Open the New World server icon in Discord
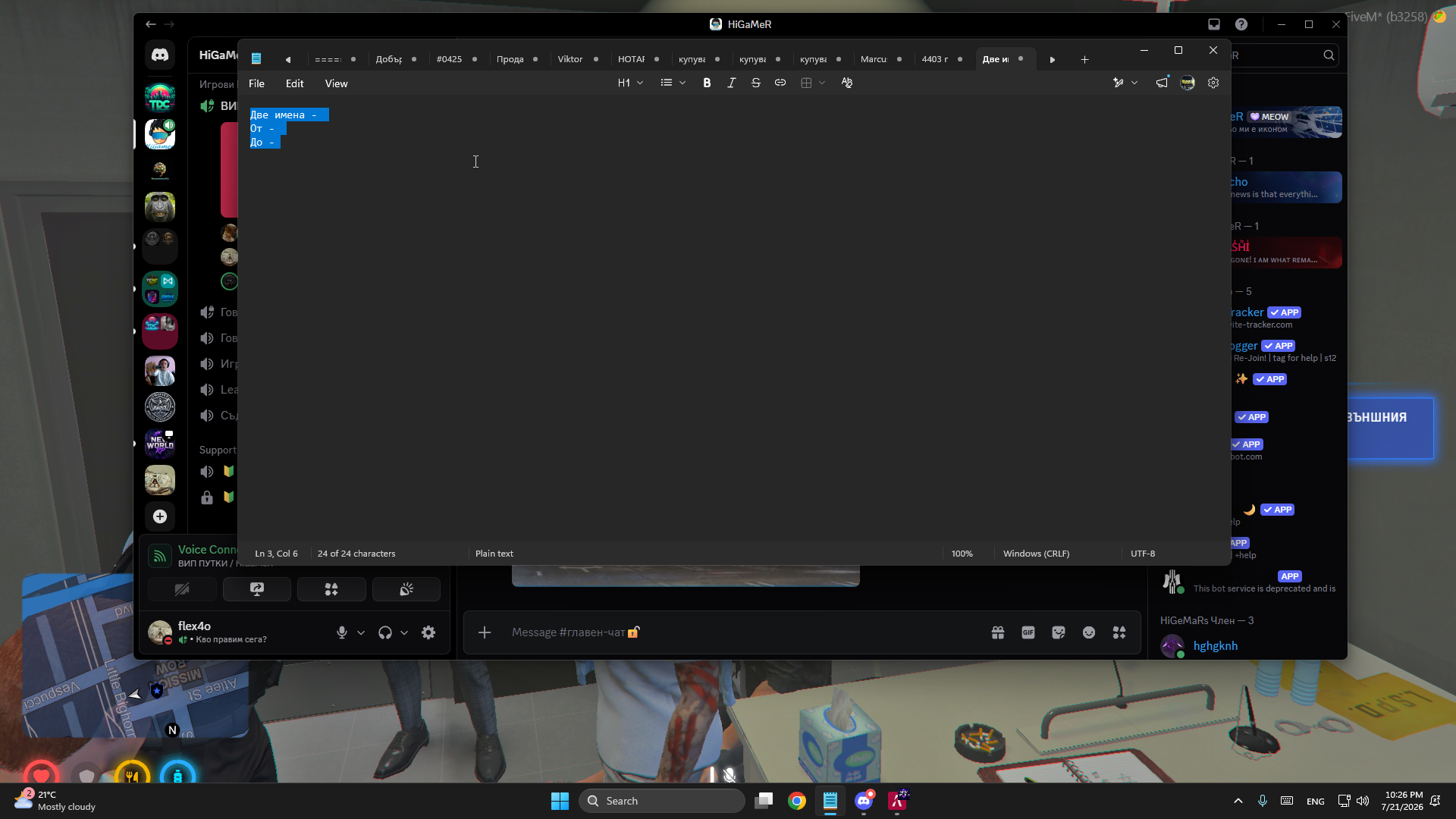 [x=160, y=444]
